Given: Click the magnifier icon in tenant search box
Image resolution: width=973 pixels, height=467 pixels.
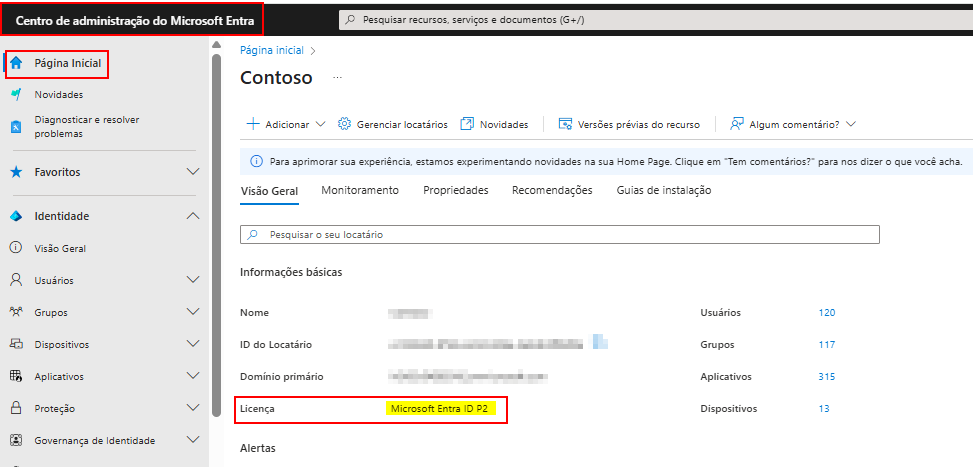Looking at the screenshot, I should click(252, 235).
